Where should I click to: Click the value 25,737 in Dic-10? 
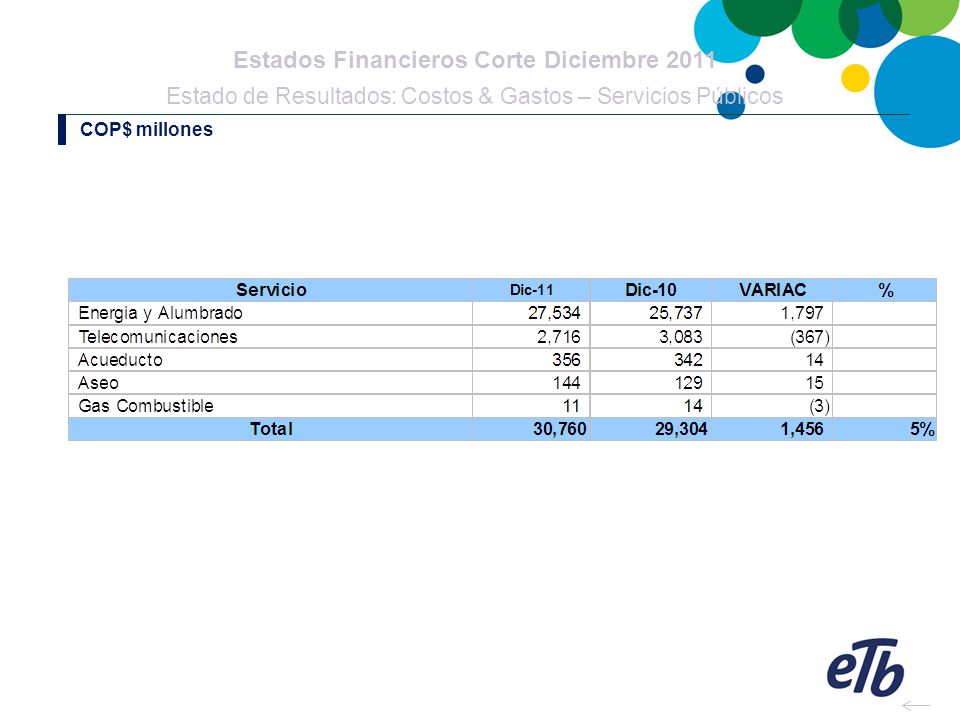pos(675,313)
